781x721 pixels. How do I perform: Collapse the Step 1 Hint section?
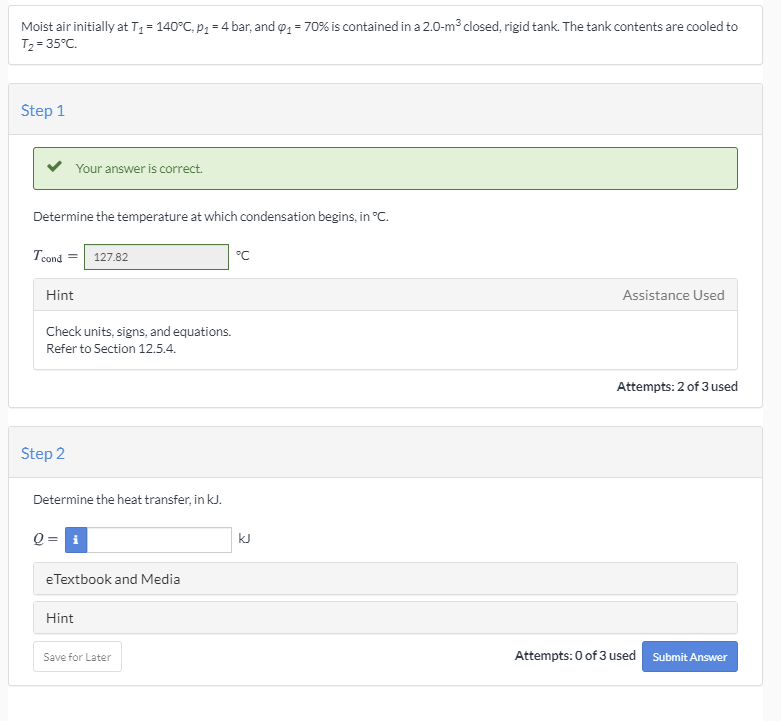point(60,295)
